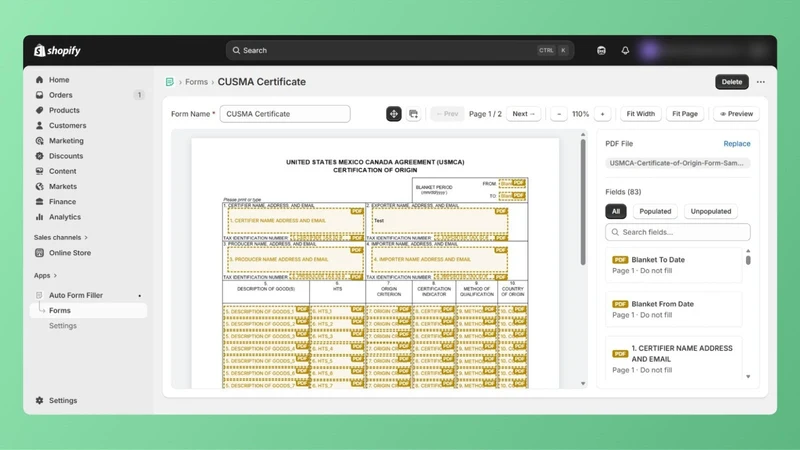Click the Content icon in sidebar
This screenshot has width=800, height=450.
pyautogui.click(x=39, y=171)
